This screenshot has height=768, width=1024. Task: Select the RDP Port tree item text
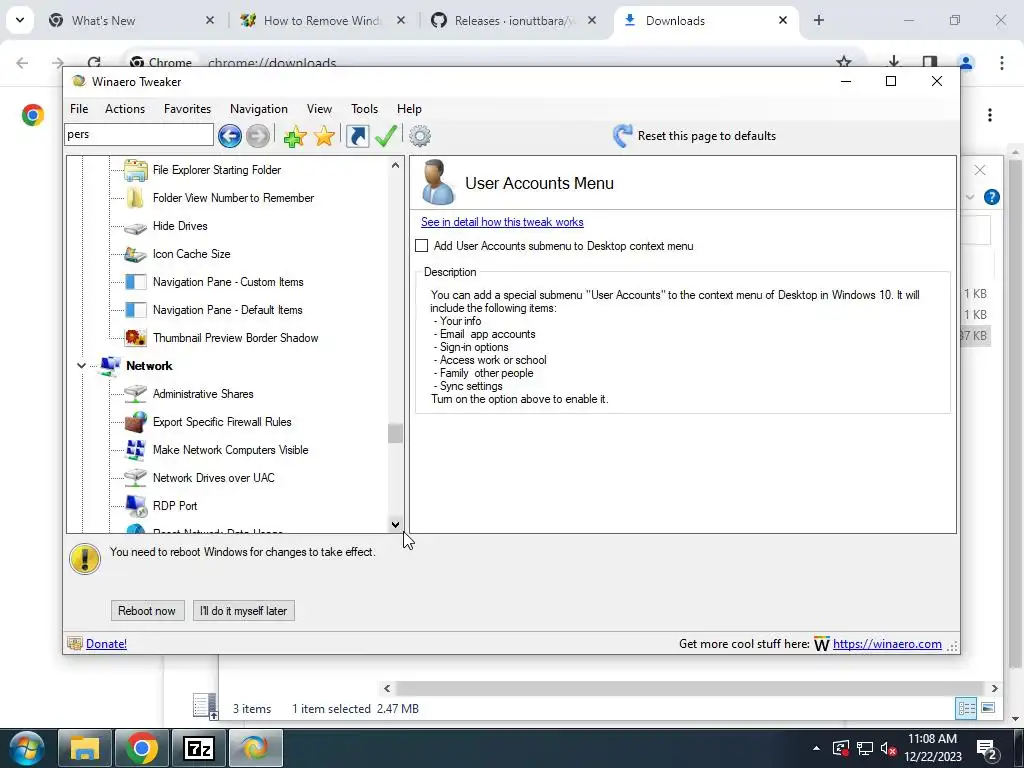coord(175,506)
